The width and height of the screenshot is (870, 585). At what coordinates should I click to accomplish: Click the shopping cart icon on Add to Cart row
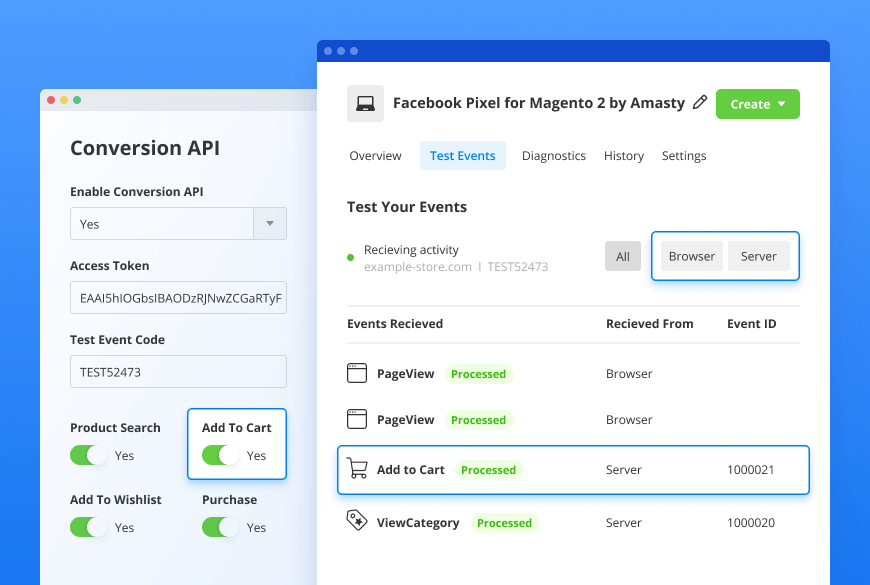356,468
